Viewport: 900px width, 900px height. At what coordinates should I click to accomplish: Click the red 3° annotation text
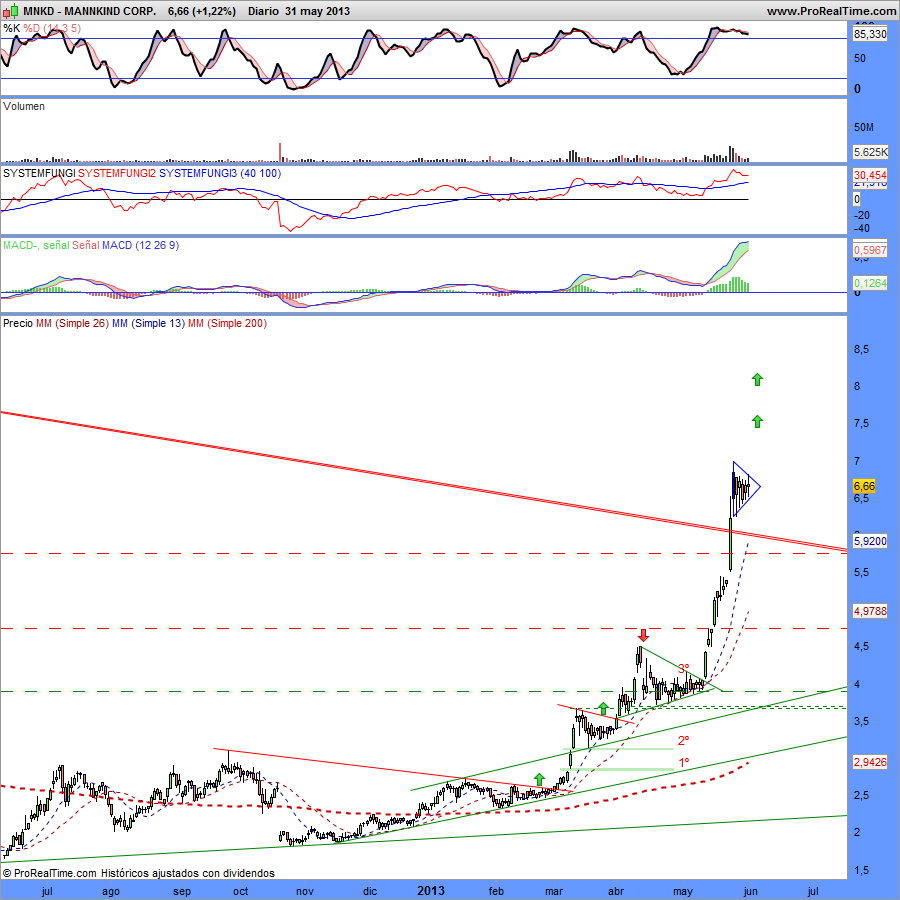684,669
